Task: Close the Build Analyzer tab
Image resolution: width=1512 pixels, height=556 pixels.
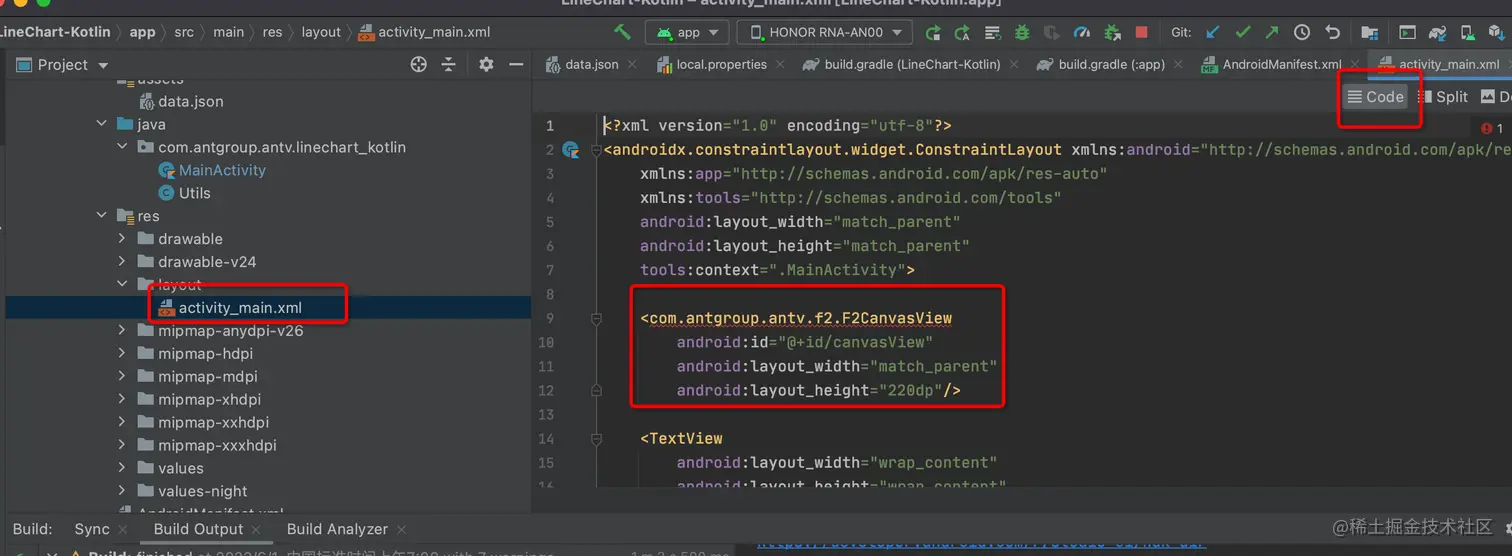Action: 401,530
